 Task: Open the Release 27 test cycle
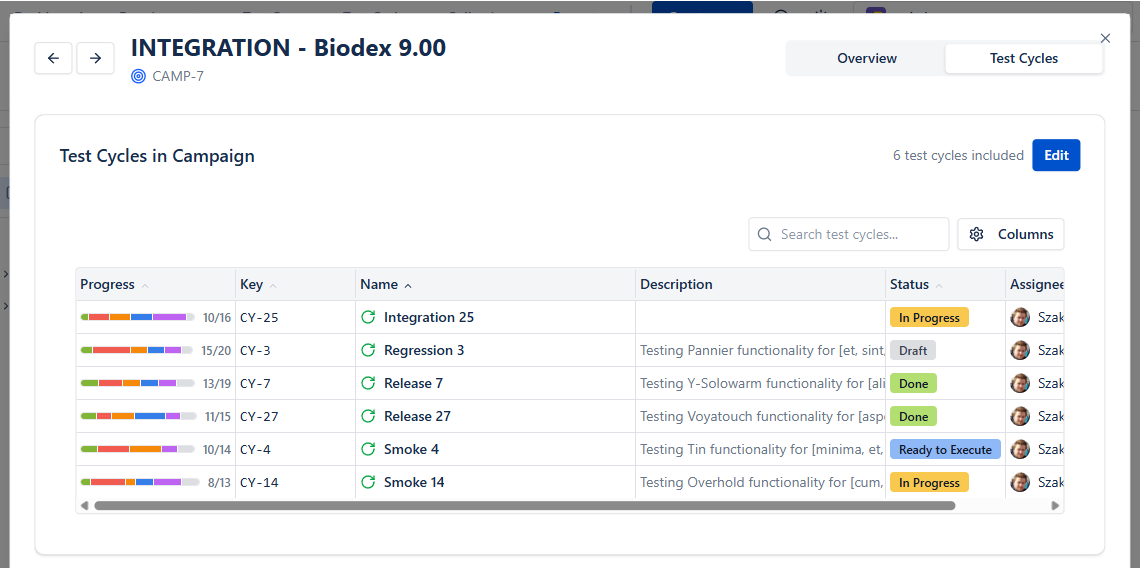417,416
